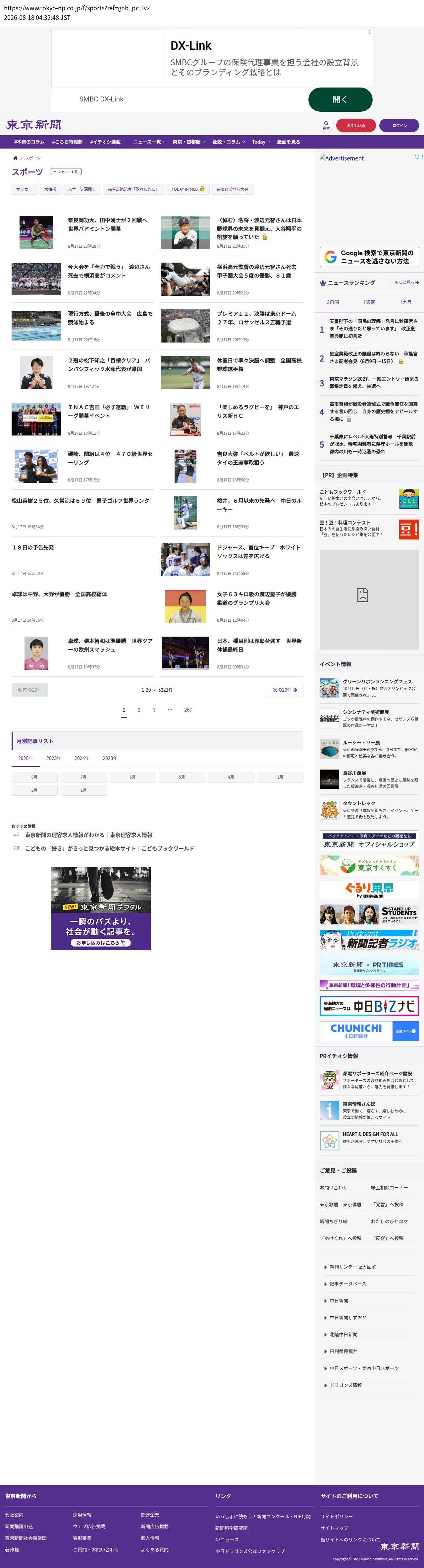Open the こどもブックワールド promo icon
The height and width of the screenshot is (1568, 424).
coord(409,499)
